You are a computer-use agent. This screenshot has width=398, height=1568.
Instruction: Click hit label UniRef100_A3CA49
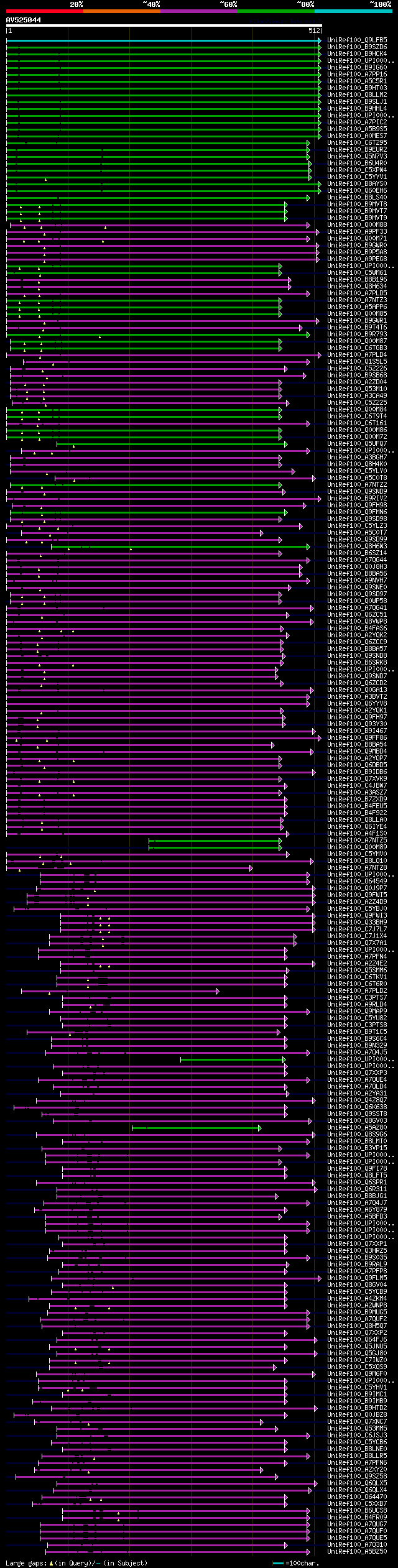tap(357, 396)
